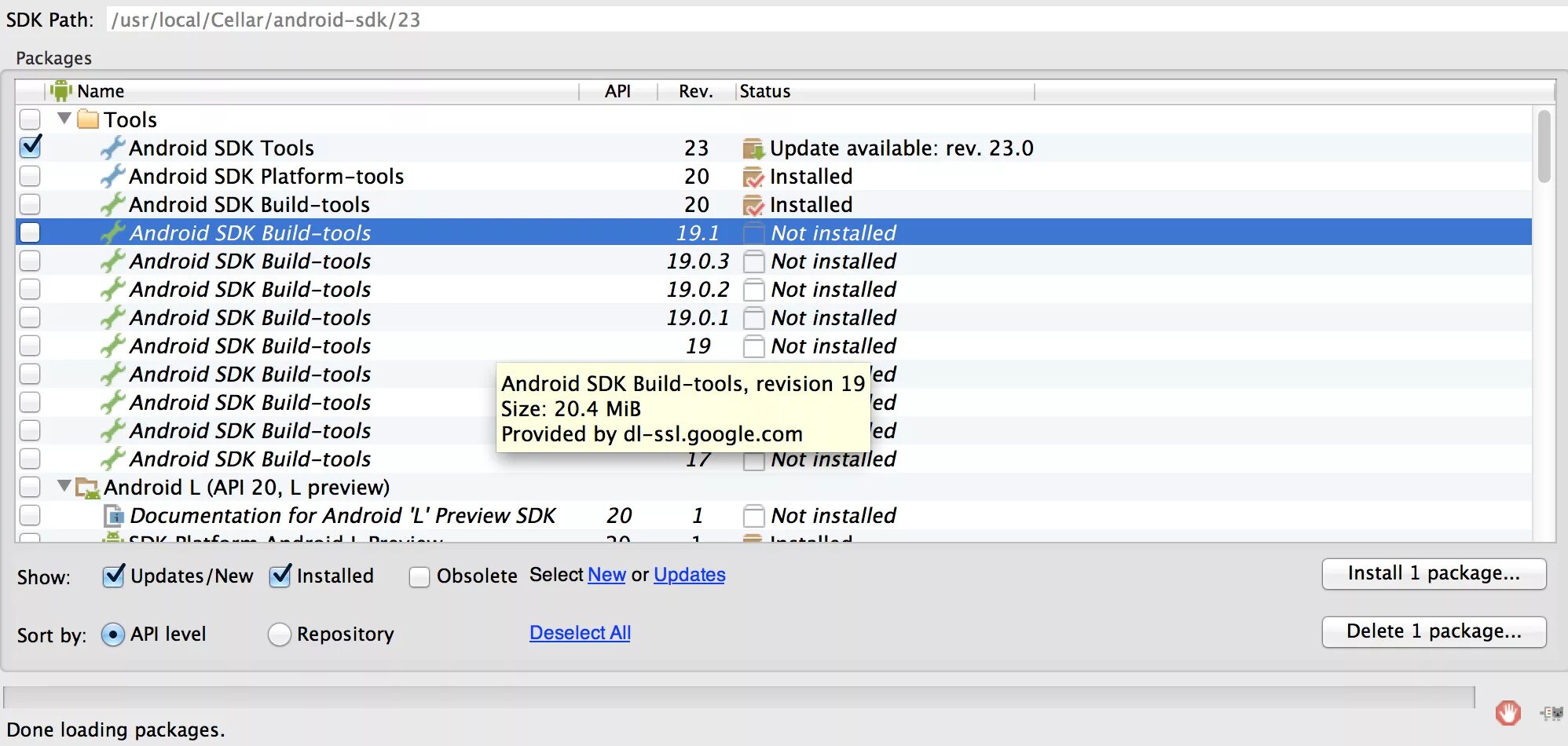Click the Android robot icon in the Name header
The width and height of the screenshot is (1568, 746).
point(60,91)
